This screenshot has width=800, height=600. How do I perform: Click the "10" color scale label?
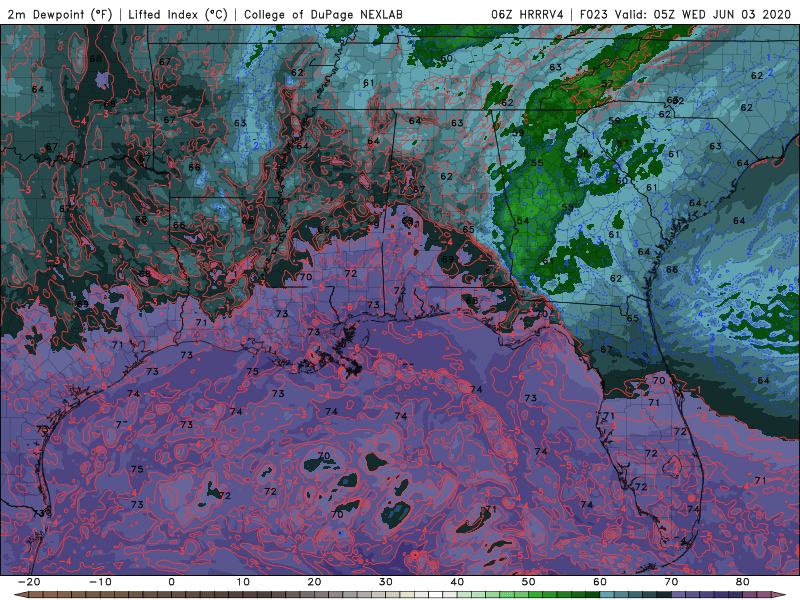(243, 582)
